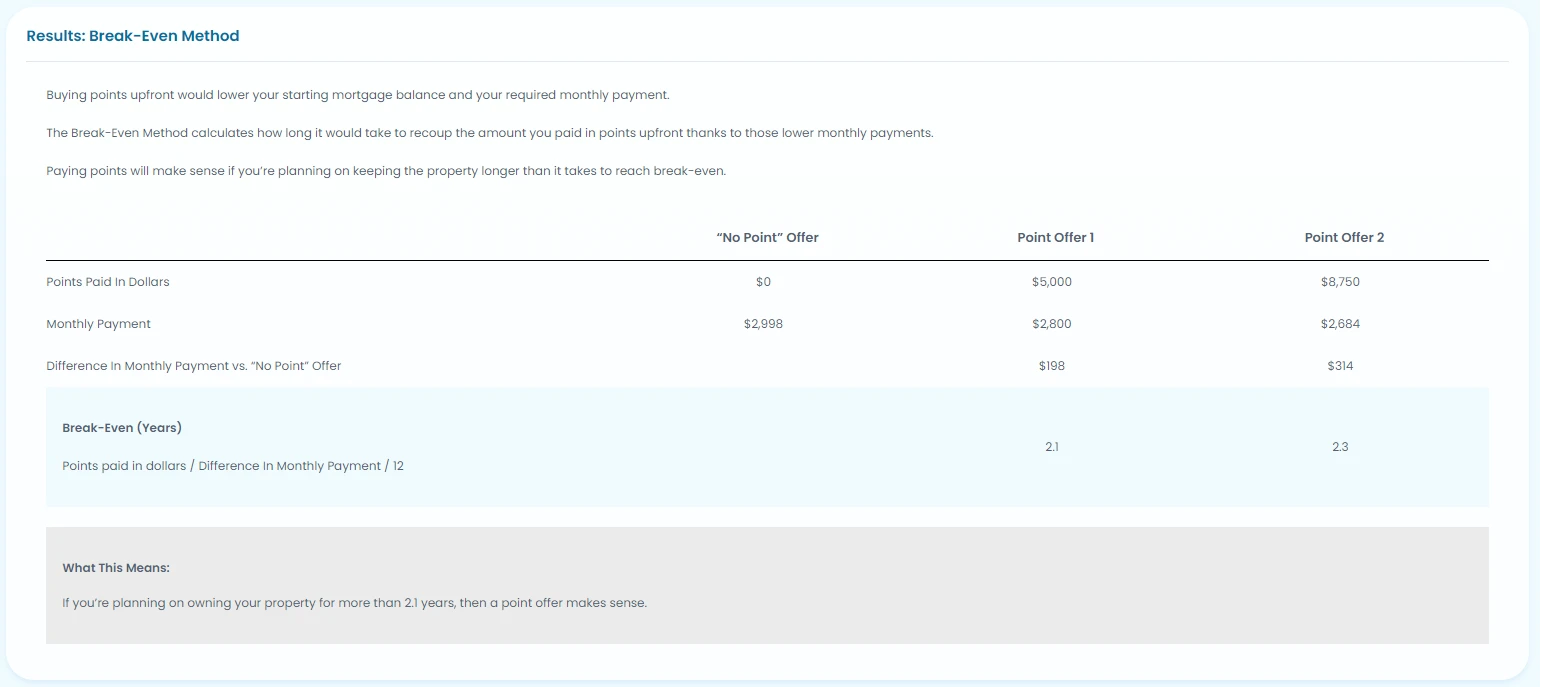Click the $2,800 monthly payment value

[x=1051, y=324]
